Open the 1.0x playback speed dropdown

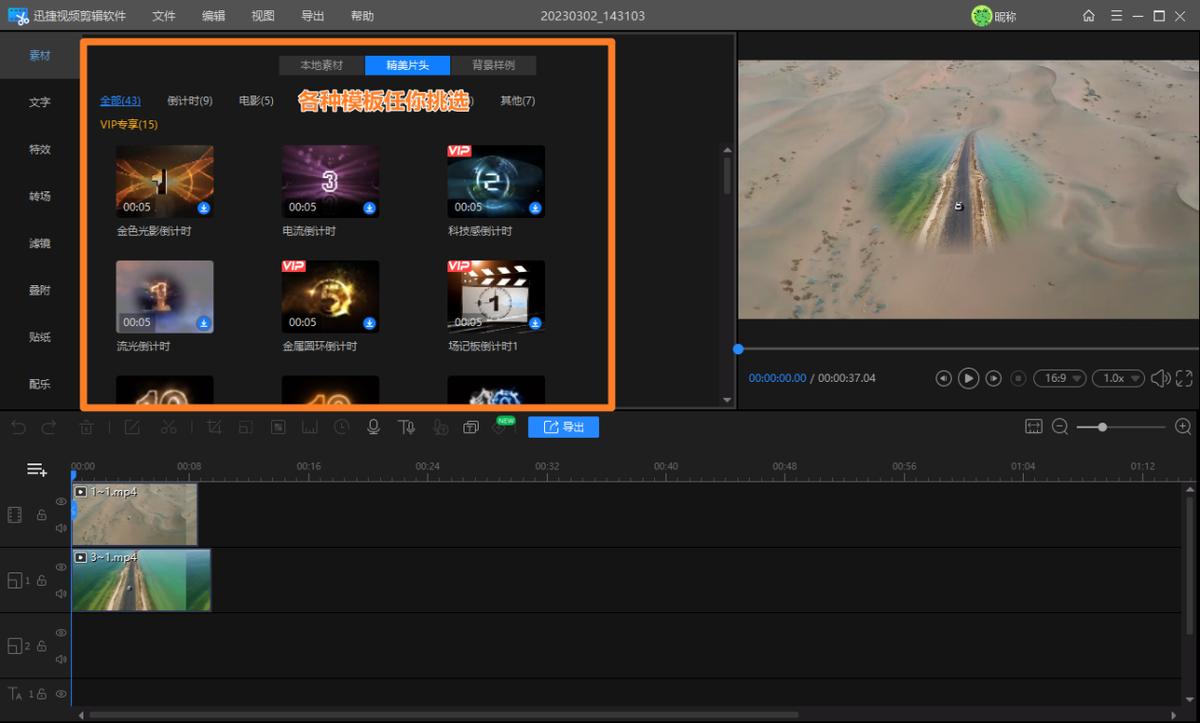[x=1119, y=378]
